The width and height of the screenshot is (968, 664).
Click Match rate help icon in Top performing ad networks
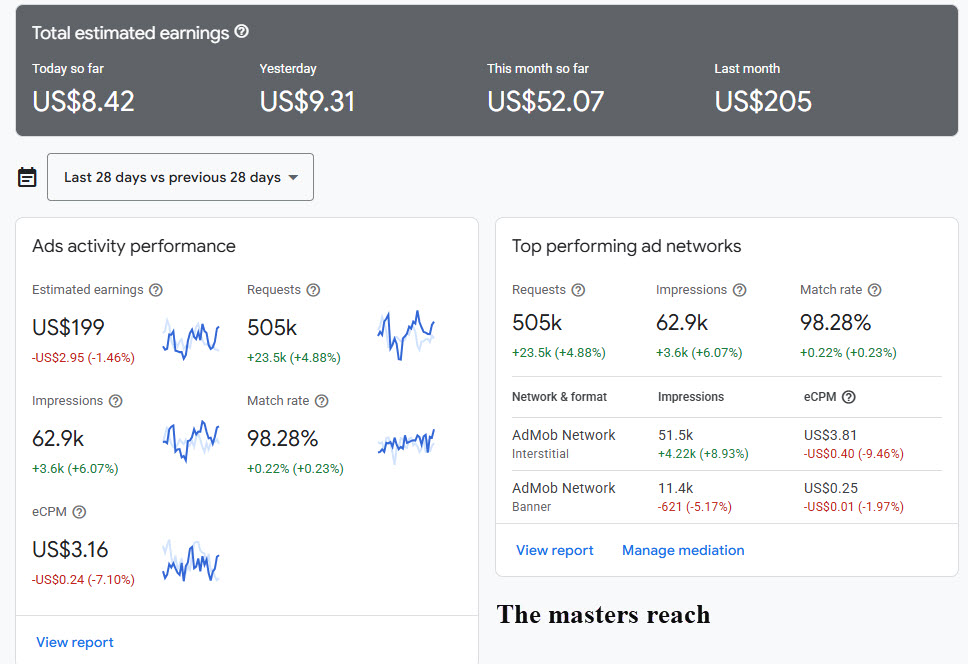click(875, 290)
